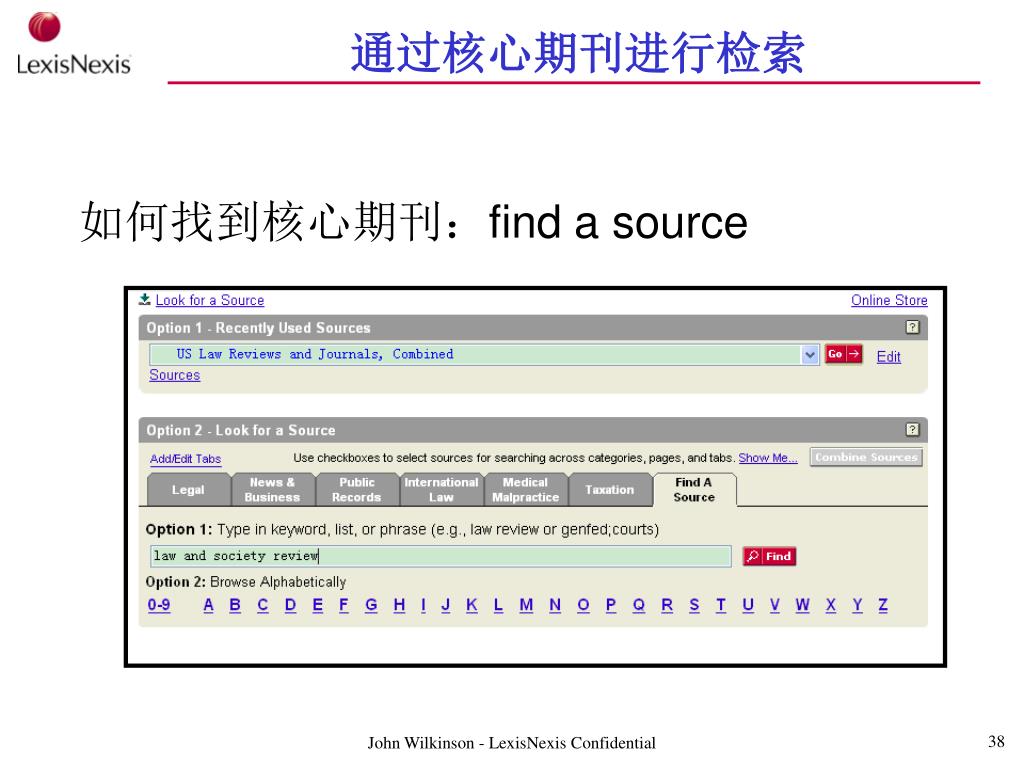
Task: Click the slide title 通过核心期刊进行检索
Action: (x=577, y=53)
